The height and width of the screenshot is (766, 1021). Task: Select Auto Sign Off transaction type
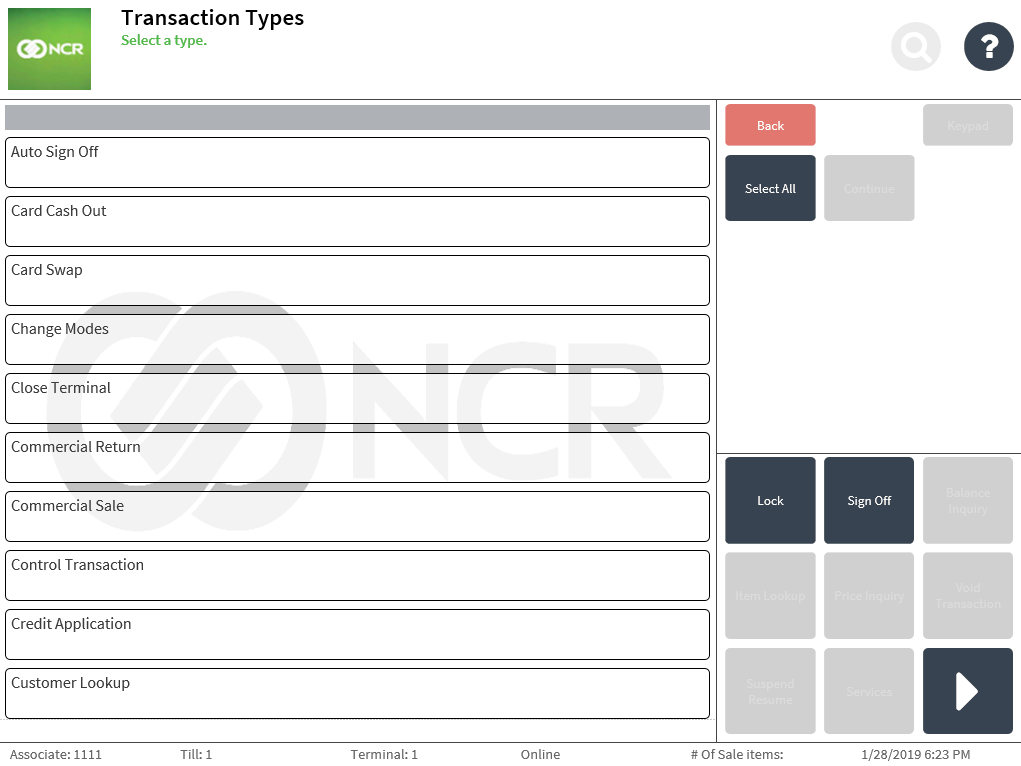coord(357,162)
